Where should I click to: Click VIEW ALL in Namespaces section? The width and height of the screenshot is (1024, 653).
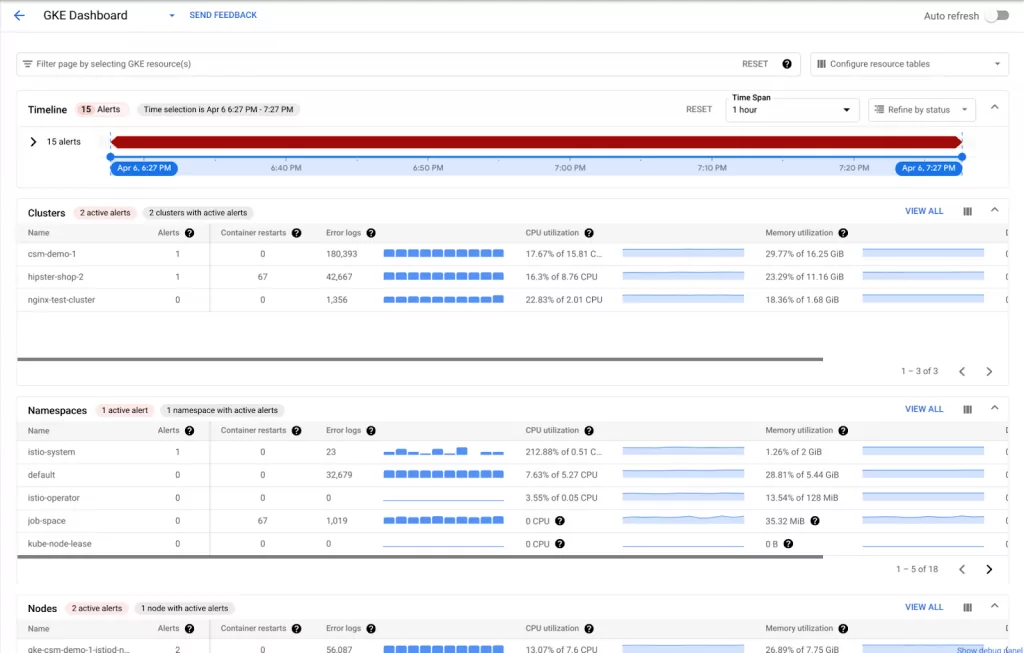(x=923, y=409)
